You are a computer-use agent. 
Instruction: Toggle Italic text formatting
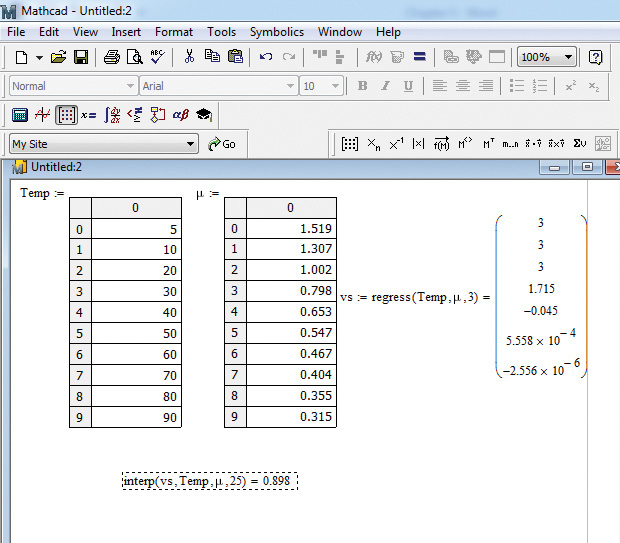pos(385,86)
